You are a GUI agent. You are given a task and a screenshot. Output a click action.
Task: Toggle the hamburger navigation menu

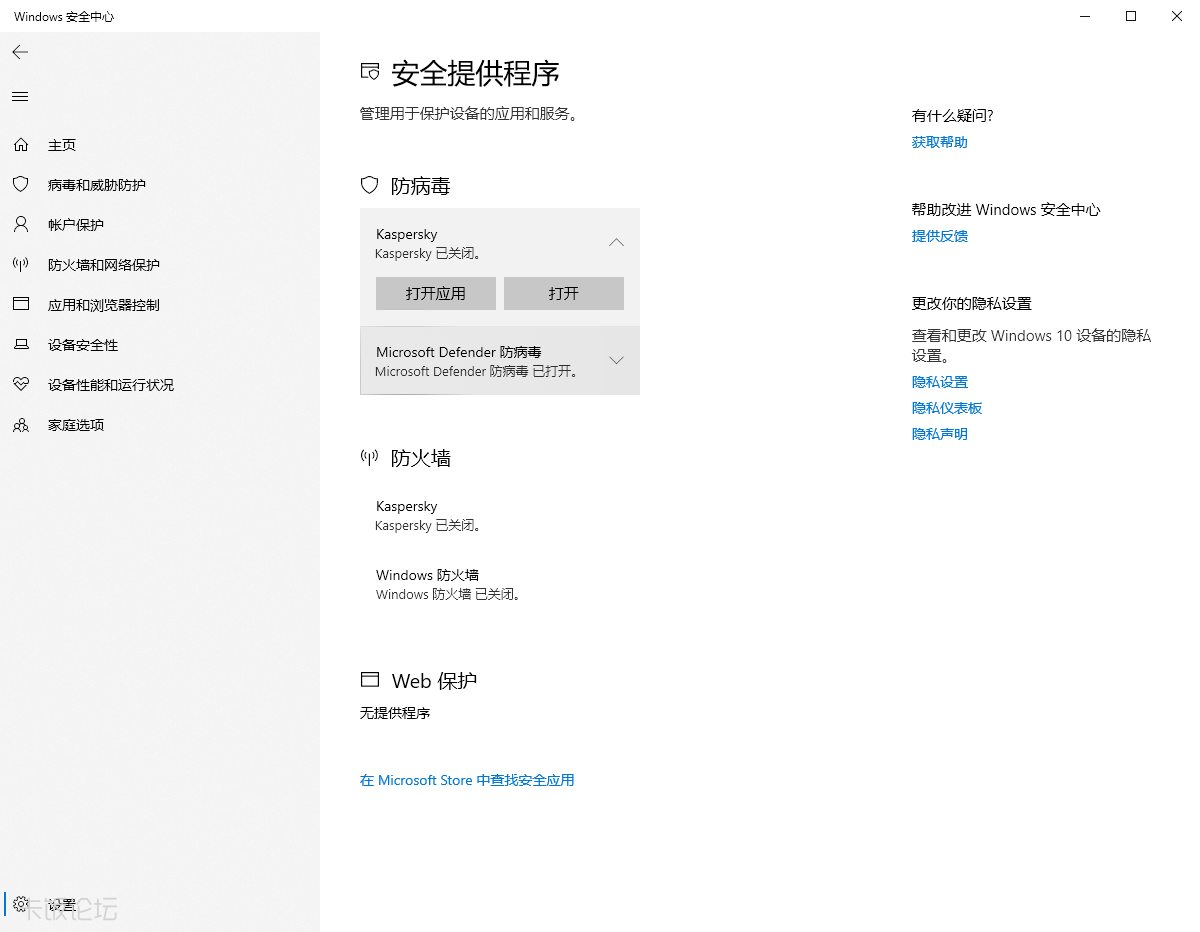20,97
